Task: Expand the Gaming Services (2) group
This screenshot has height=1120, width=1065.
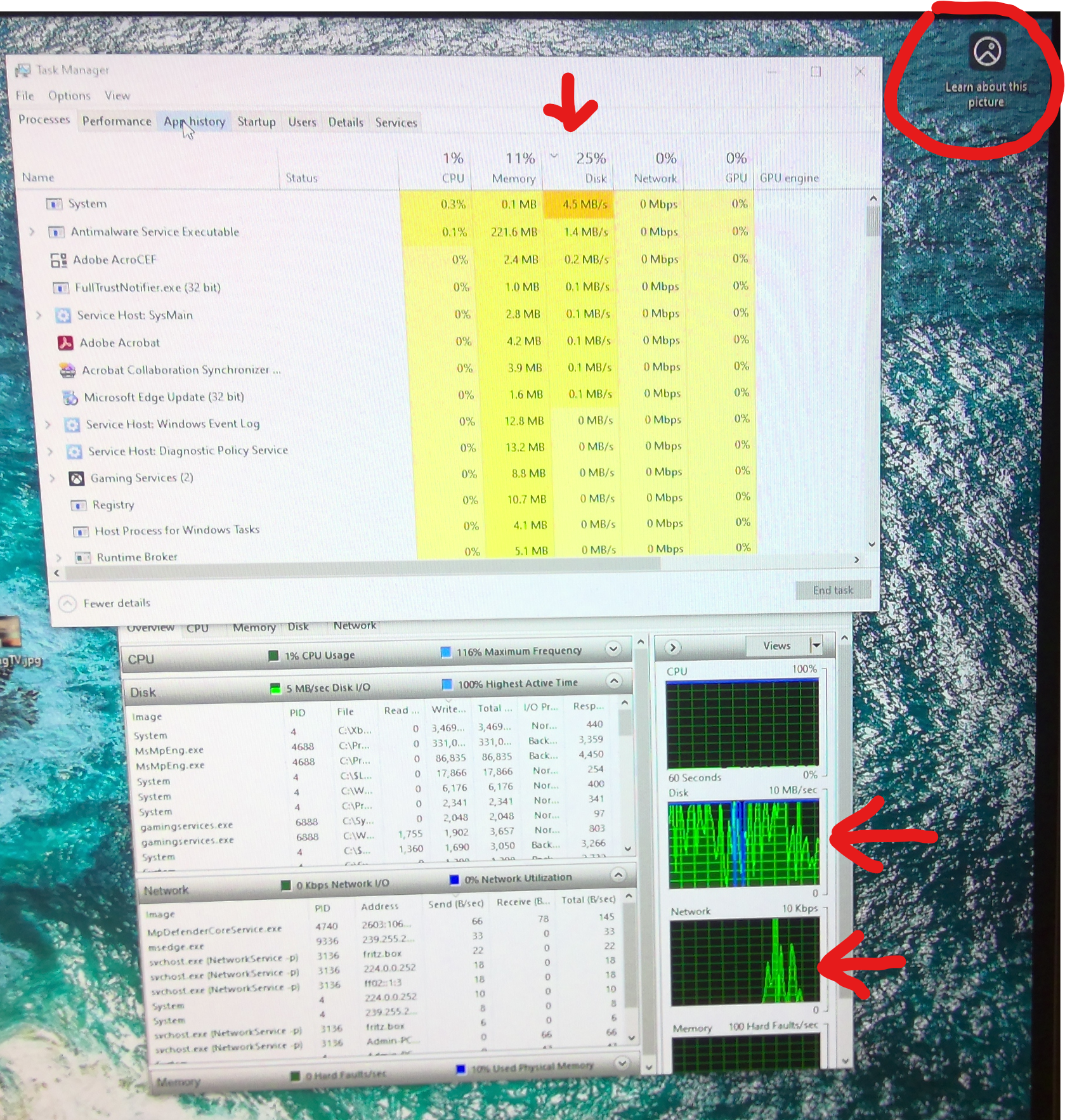Action: click(x=52, y=478)
